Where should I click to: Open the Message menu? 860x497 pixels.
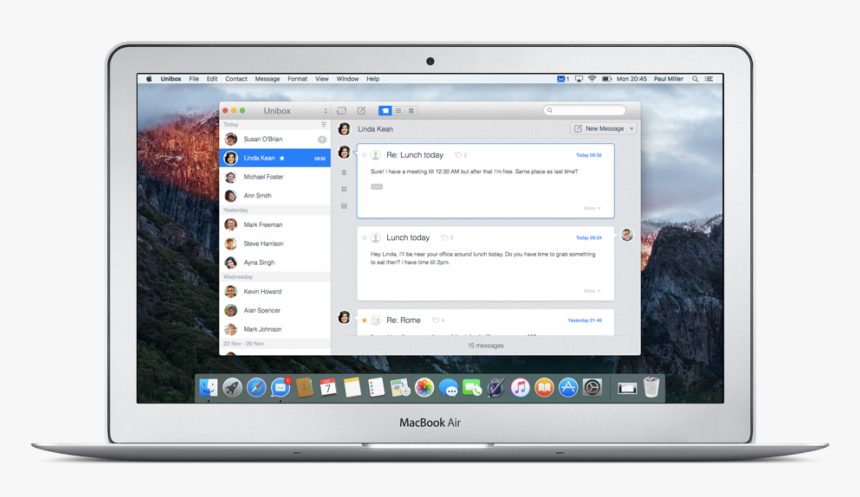267,79
